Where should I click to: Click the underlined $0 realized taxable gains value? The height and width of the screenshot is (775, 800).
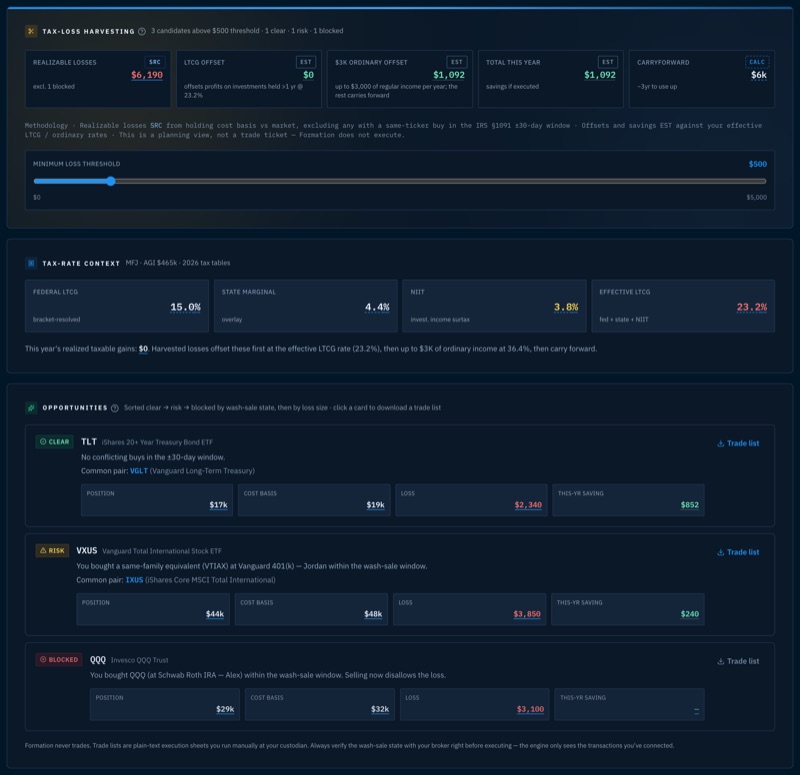coord(143,349)
